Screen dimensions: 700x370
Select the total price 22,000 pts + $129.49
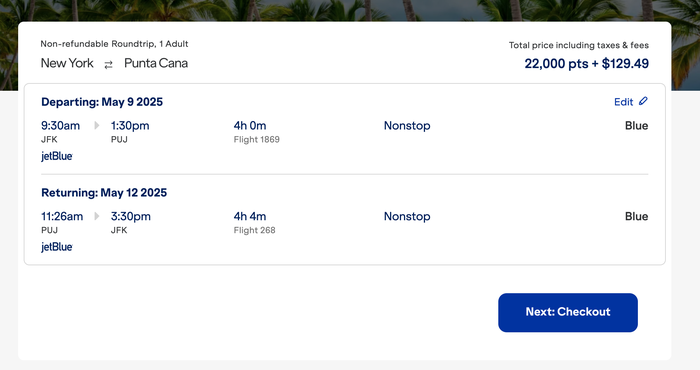click(587, 63)
